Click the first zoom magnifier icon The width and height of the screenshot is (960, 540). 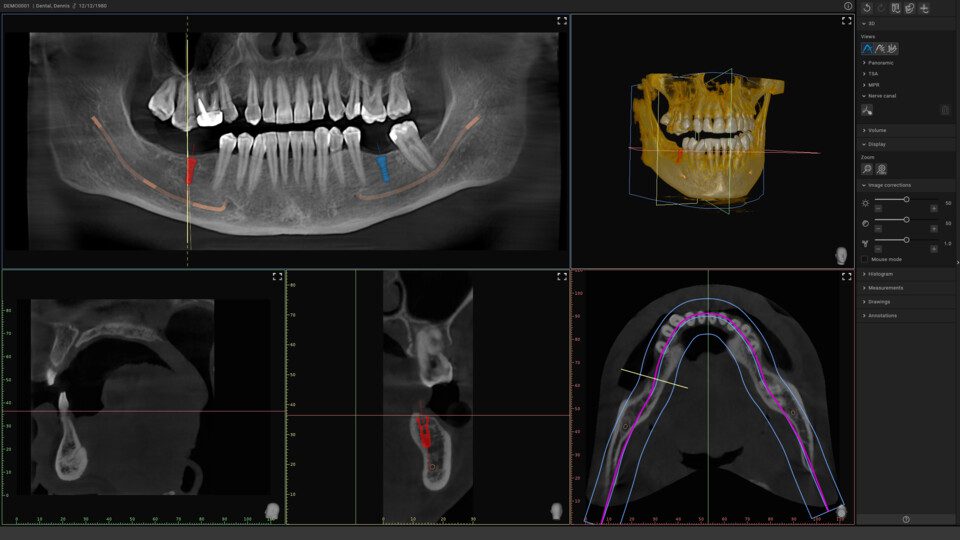[867, 169]
